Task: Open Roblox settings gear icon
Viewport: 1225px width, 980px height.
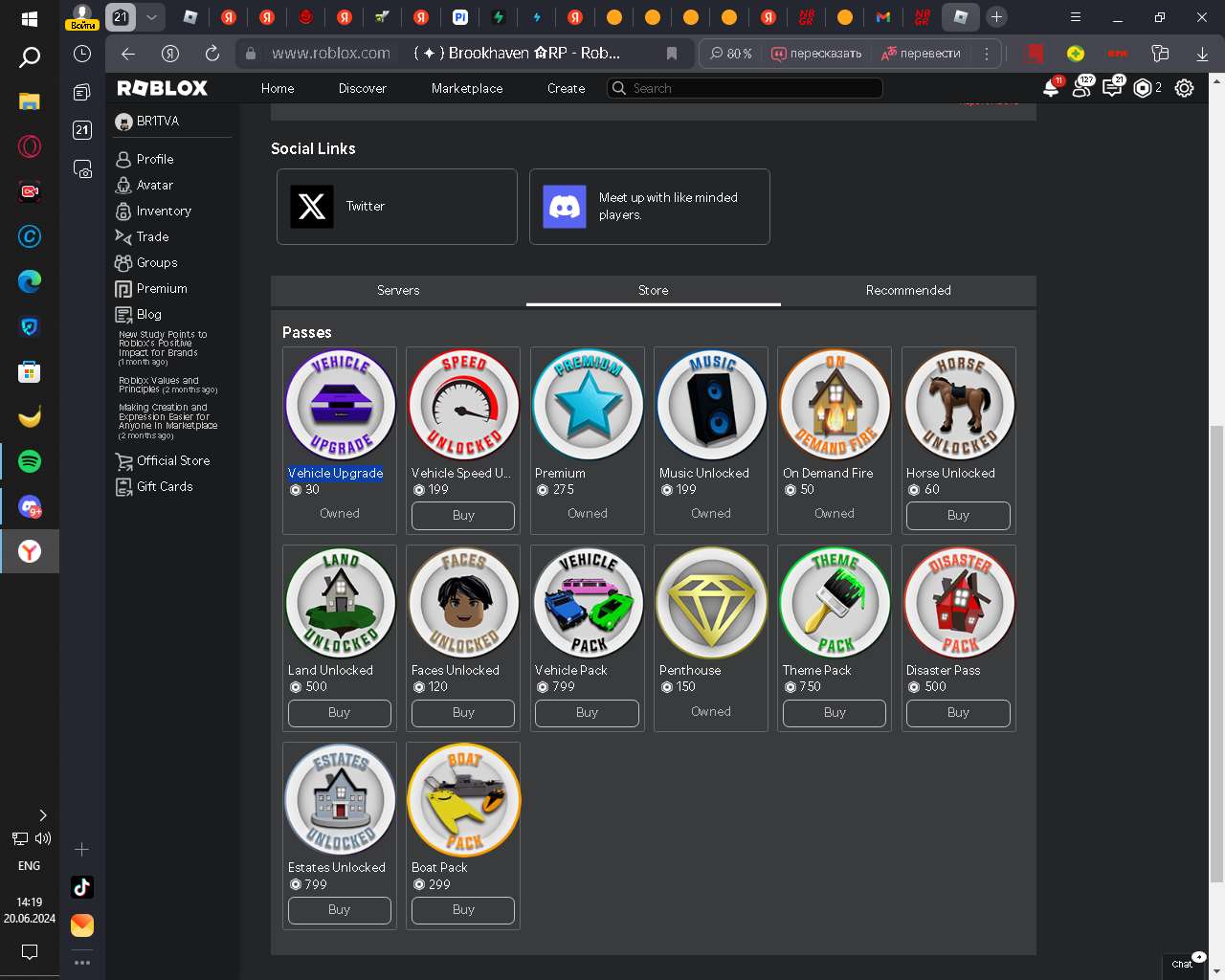Action: point(1185,88)
